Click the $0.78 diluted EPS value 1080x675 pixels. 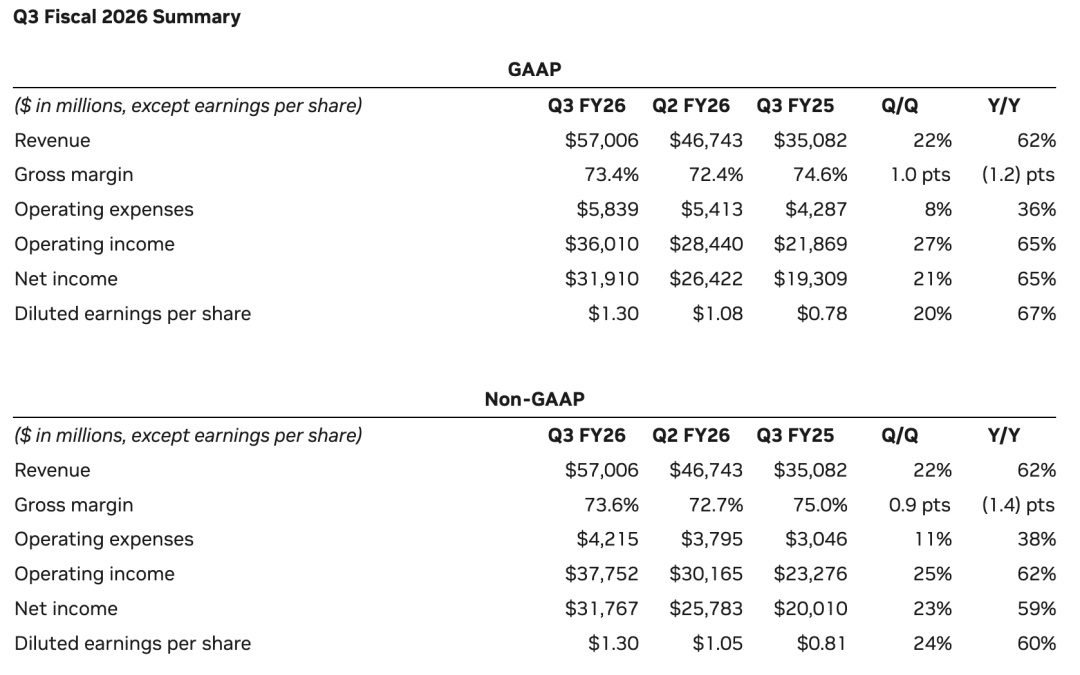(x=821, y=314)
